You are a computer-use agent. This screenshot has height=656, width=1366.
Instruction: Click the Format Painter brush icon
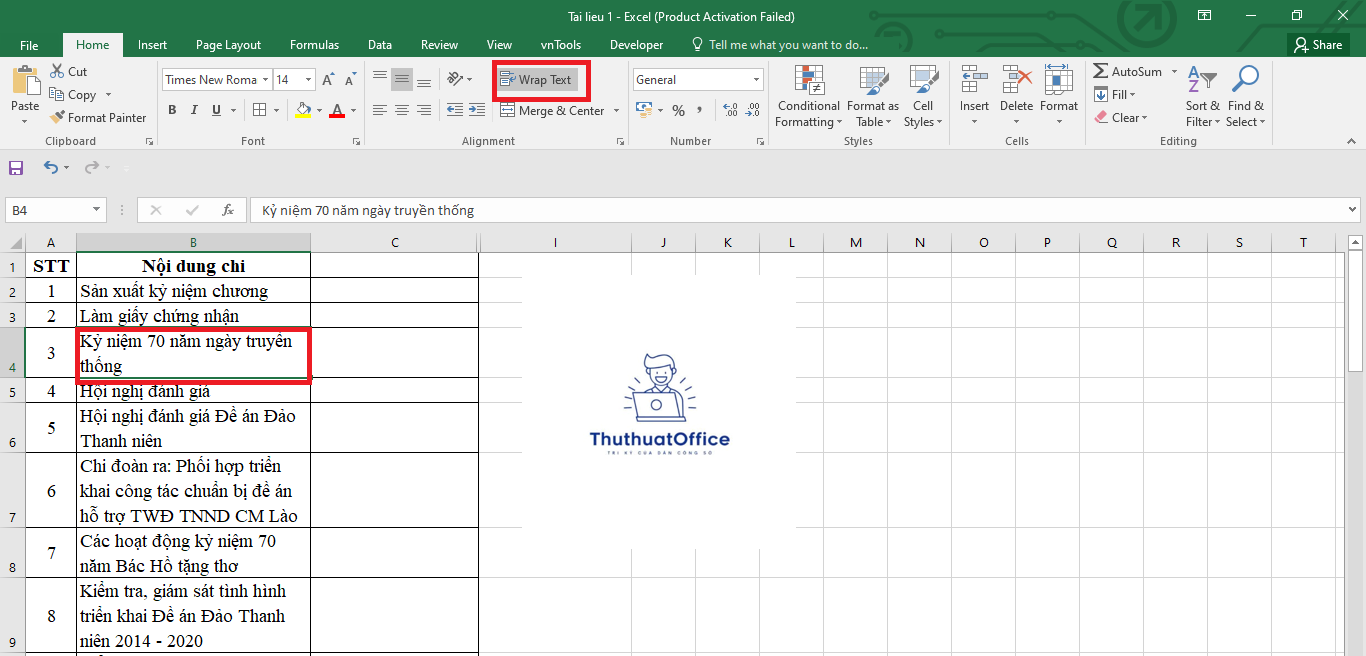pos(57,118)
